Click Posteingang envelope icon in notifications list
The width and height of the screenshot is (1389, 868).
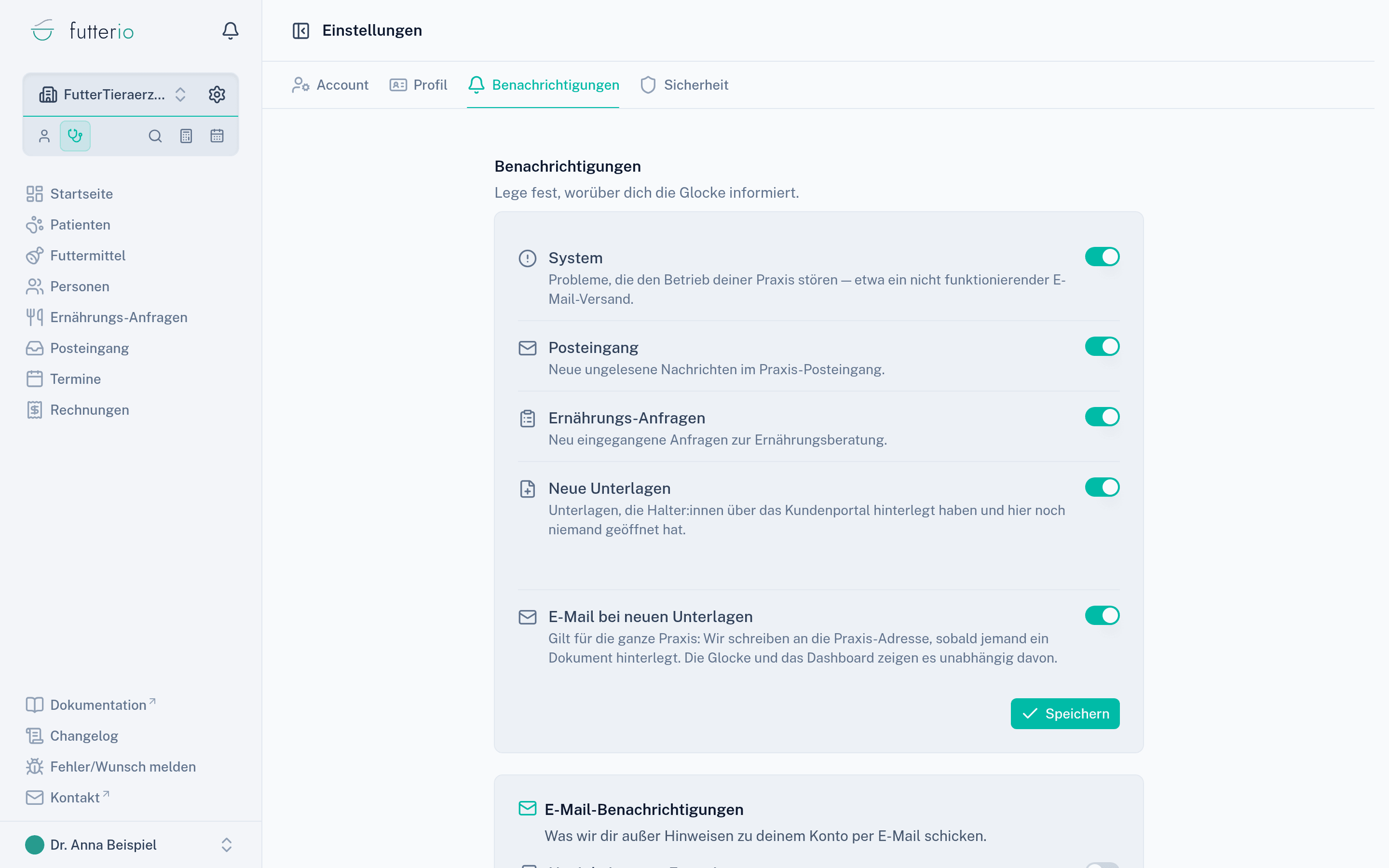tap(528, 348)
